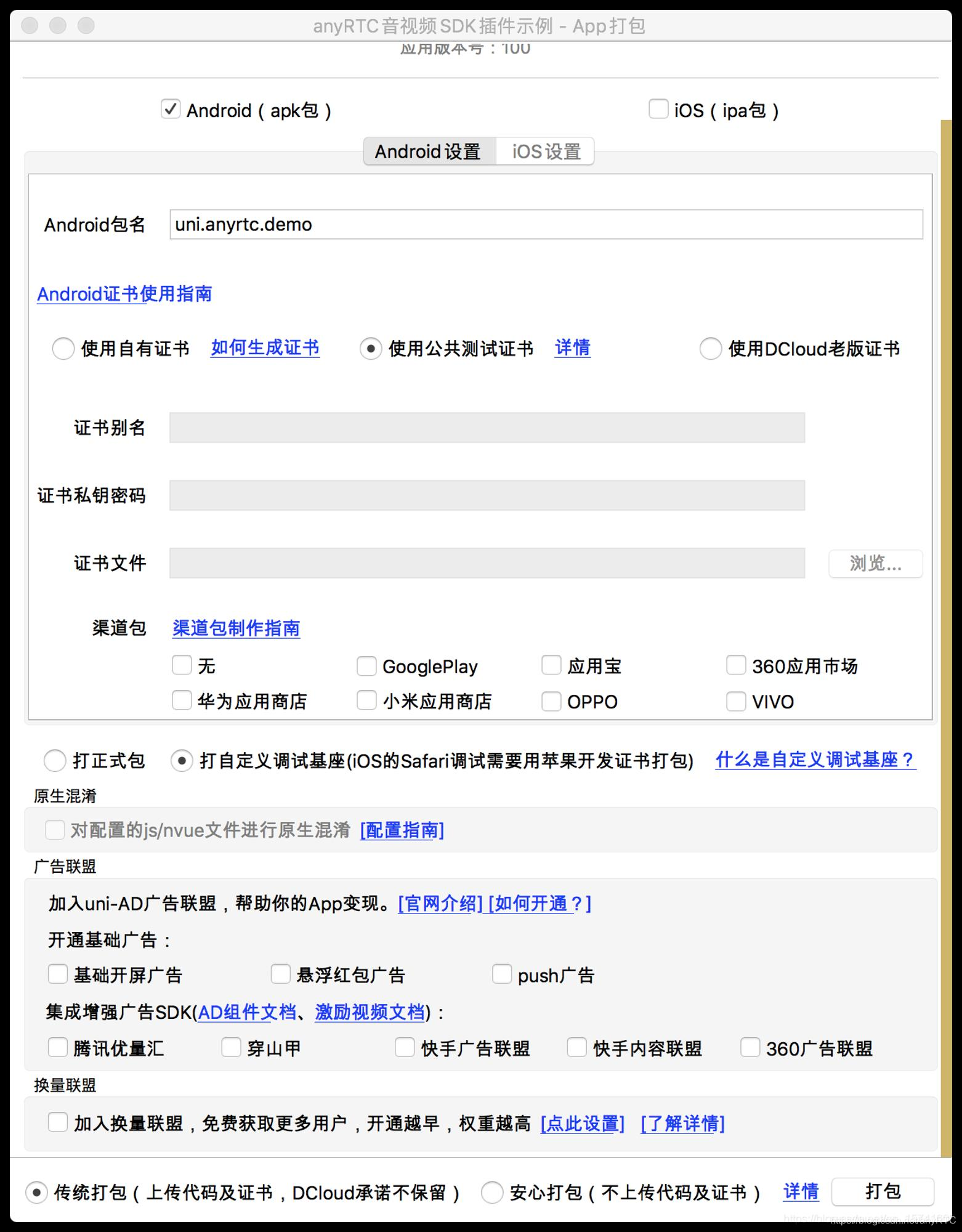Screen dimensions: 962x1232
Task: Switch to the Android 设置 tab
Action: coord(429,152)
